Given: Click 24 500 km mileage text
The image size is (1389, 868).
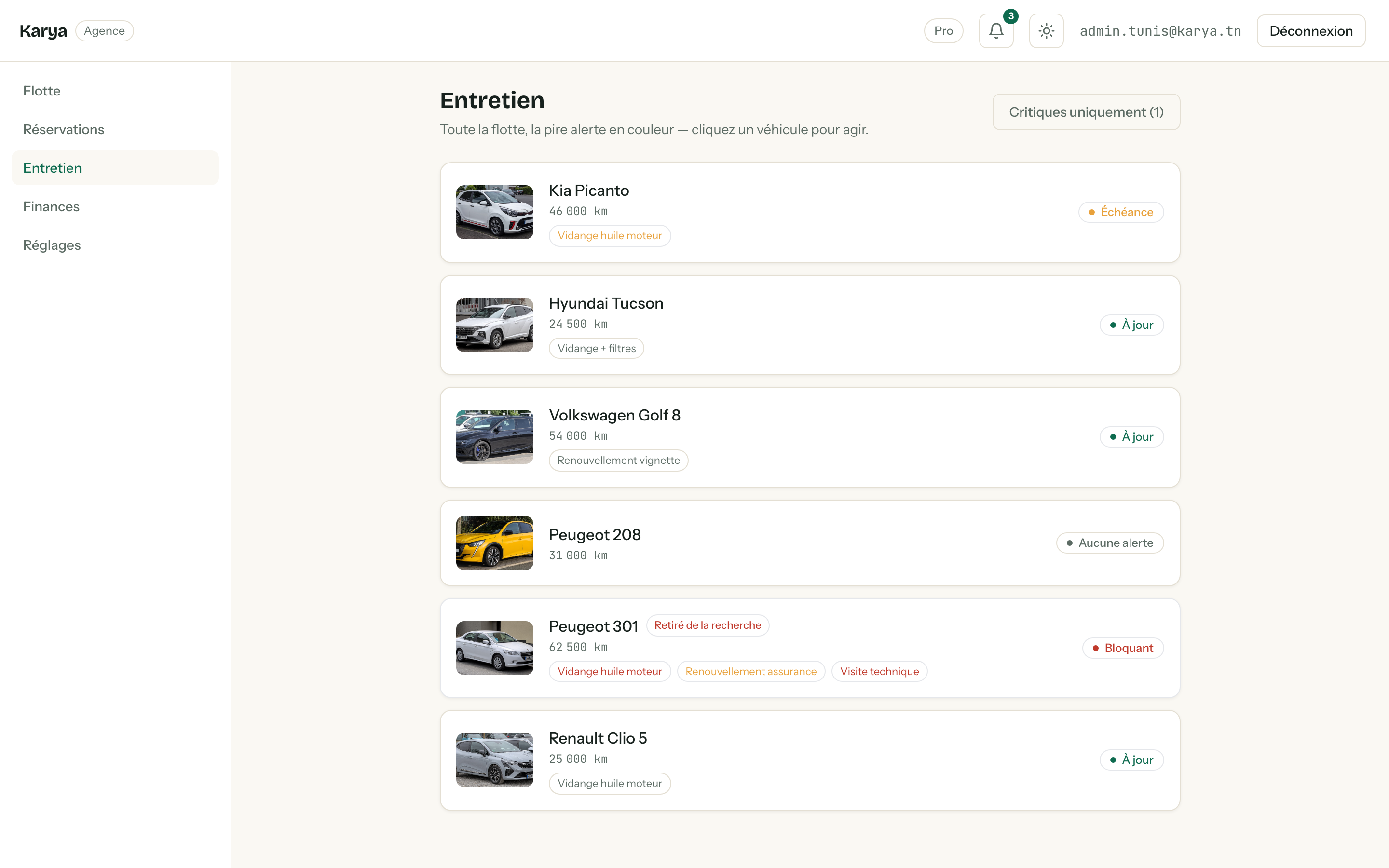Looking at the screenshot, I should point(578,324).
